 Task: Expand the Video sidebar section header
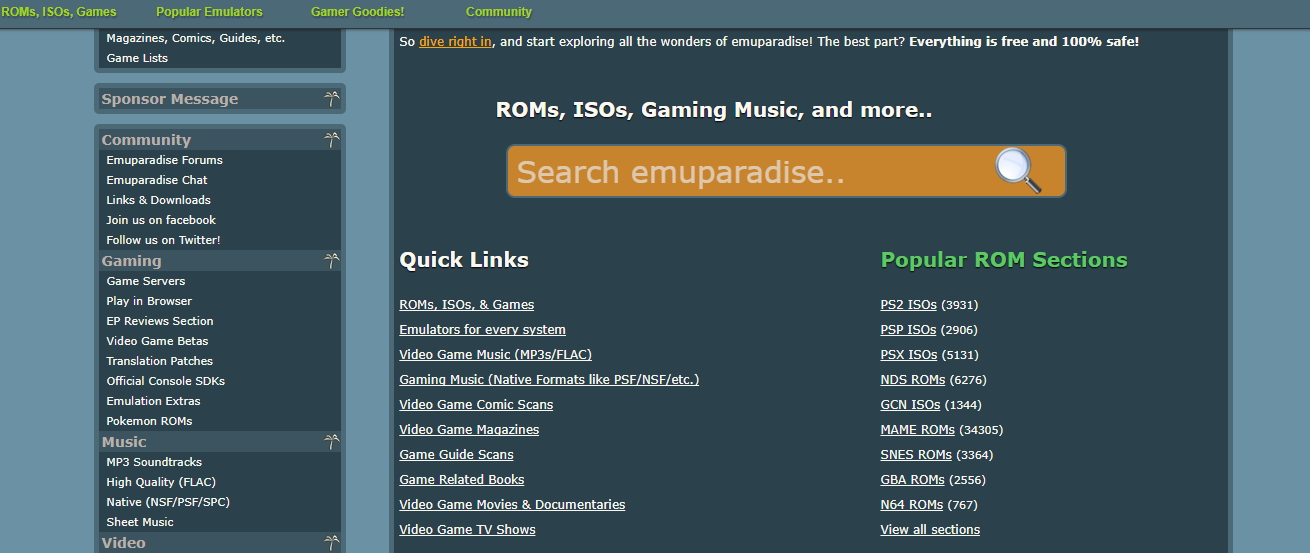click(219, 543)
